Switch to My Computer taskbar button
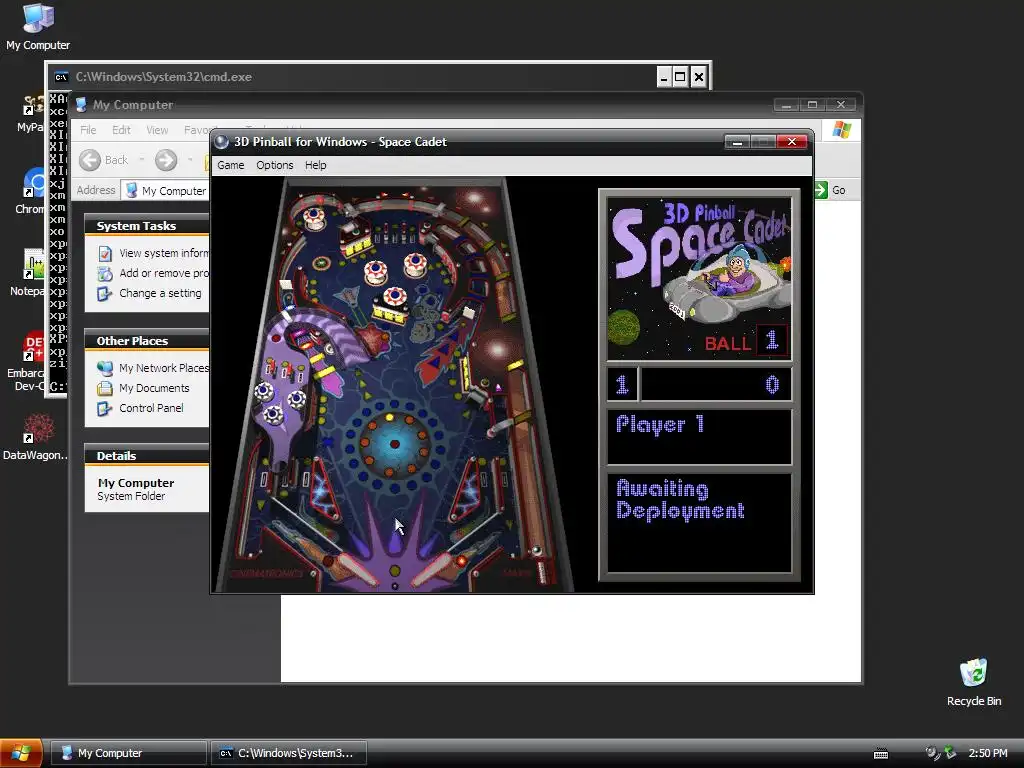The height and width of the screenshot is (768, 1024). [x=129, y=753]
